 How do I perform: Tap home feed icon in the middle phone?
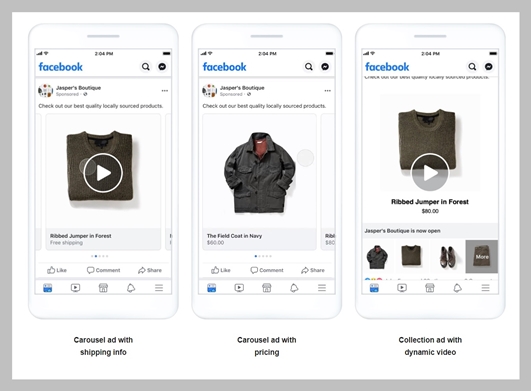[x=212, y=288]
